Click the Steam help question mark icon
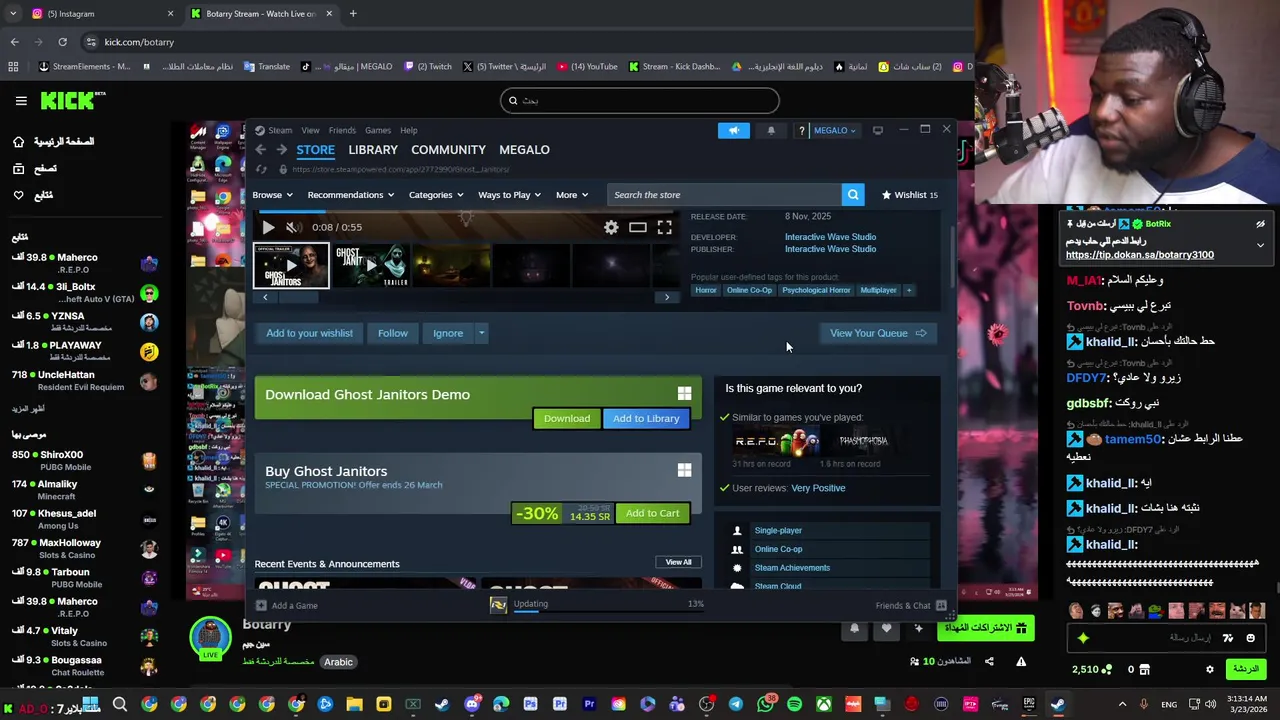Screen dimensions: 1280x720 tap(801, 130)
